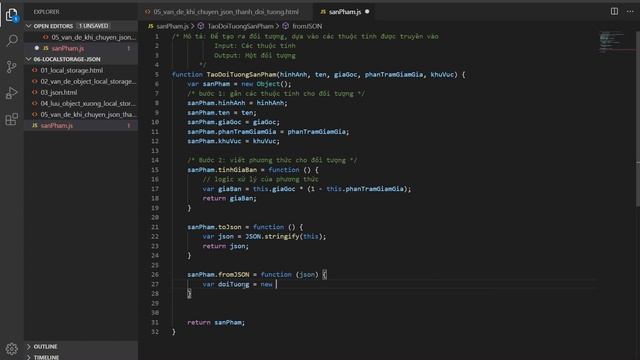Click line number 26 in the gutter
The image size is (640, 360).
click(155, 275)
